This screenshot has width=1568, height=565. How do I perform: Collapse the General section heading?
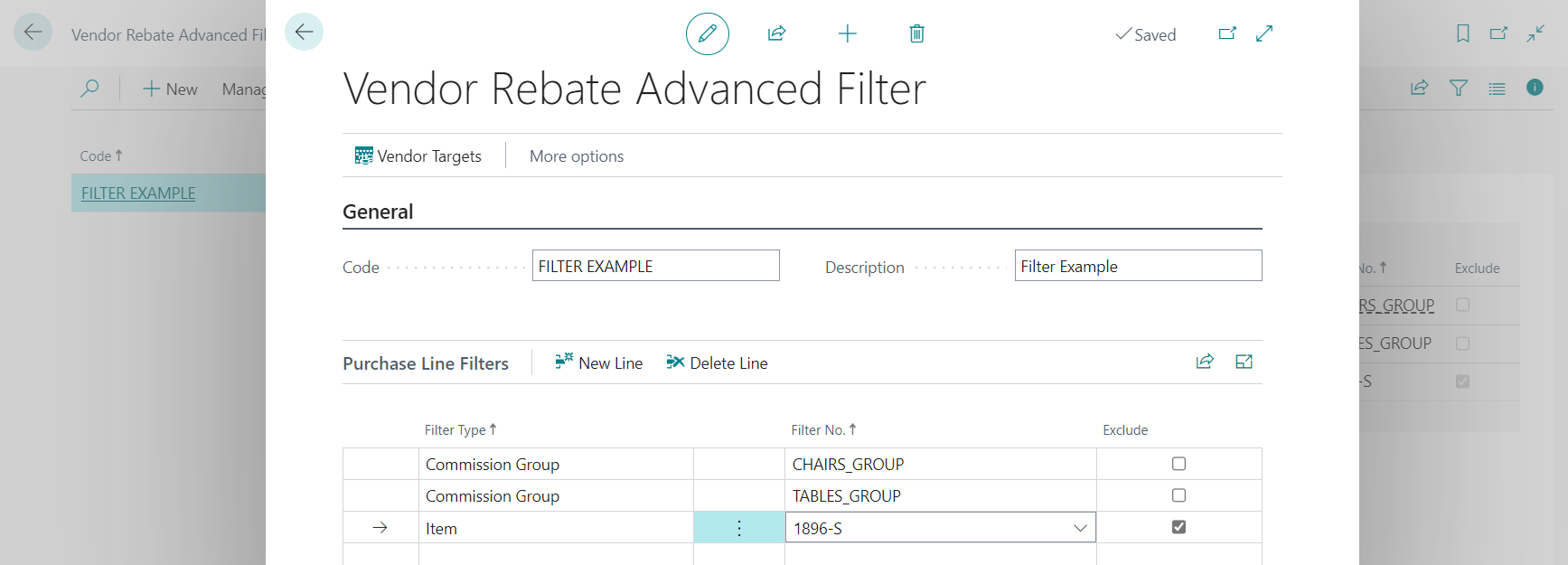[378, 212]
